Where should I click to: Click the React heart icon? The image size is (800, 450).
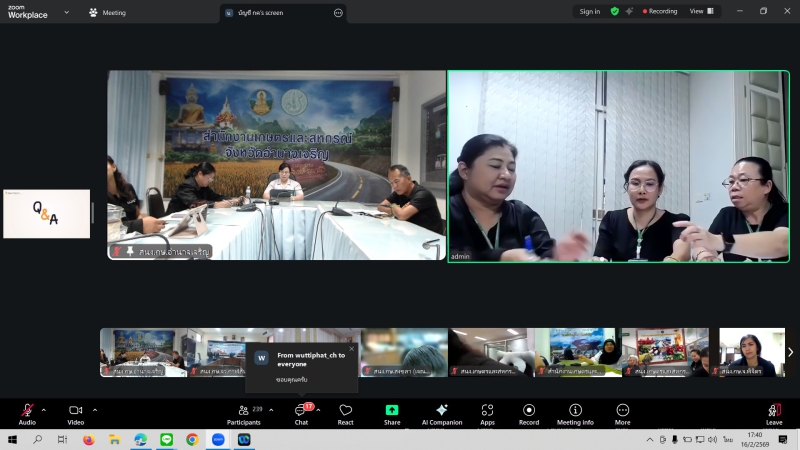[346, 411]
